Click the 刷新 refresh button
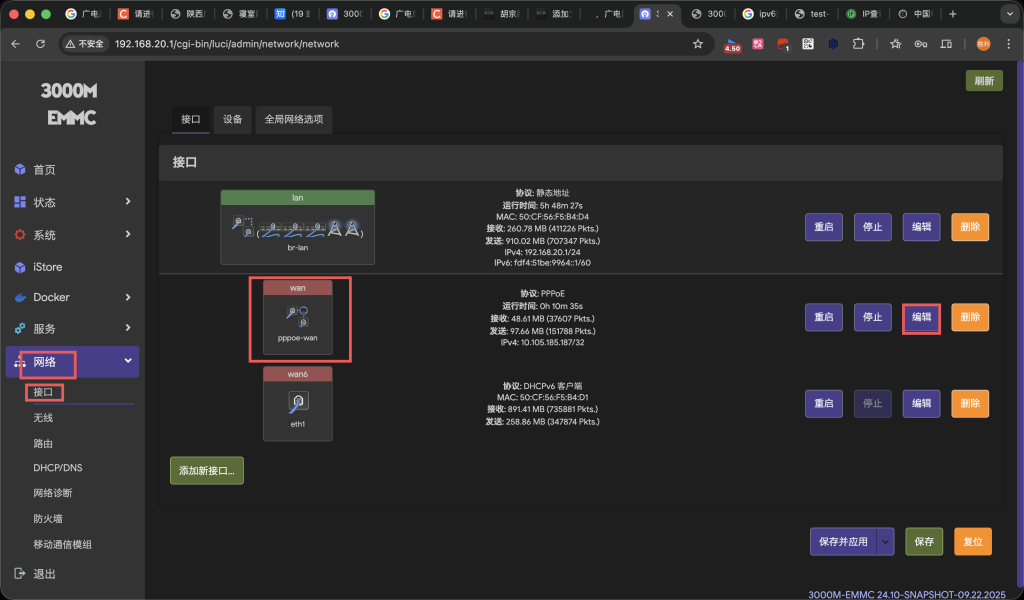 click(984, 80)
